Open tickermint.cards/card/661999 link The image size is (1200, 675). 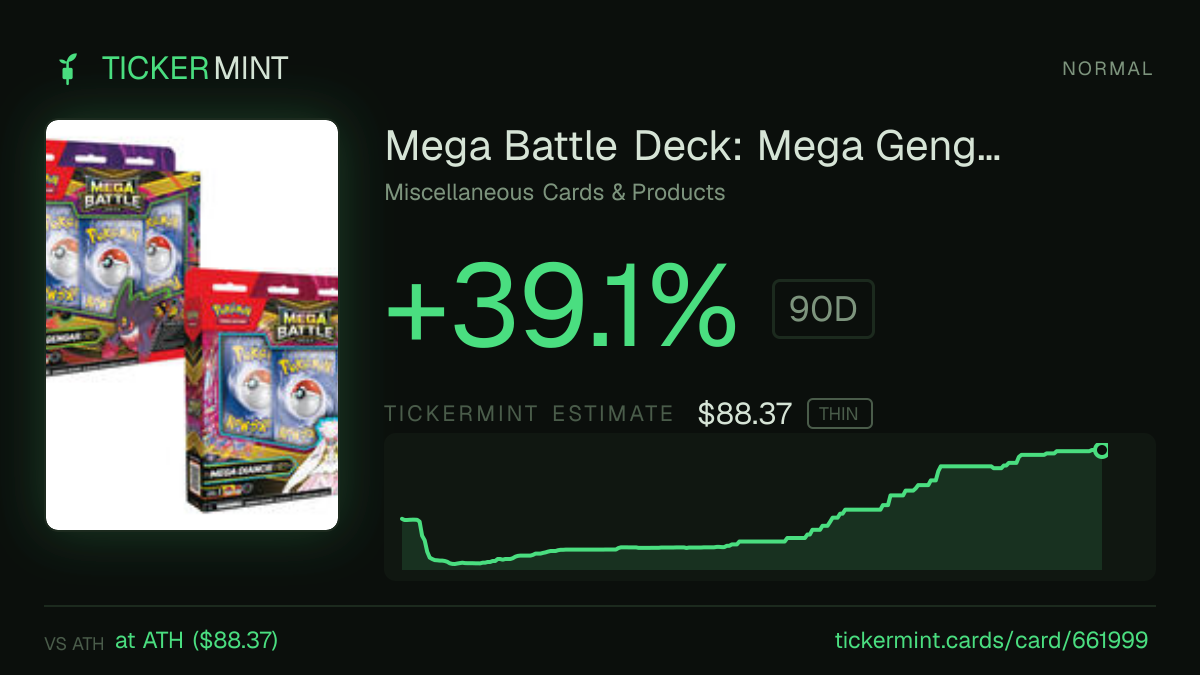[991, 641]
